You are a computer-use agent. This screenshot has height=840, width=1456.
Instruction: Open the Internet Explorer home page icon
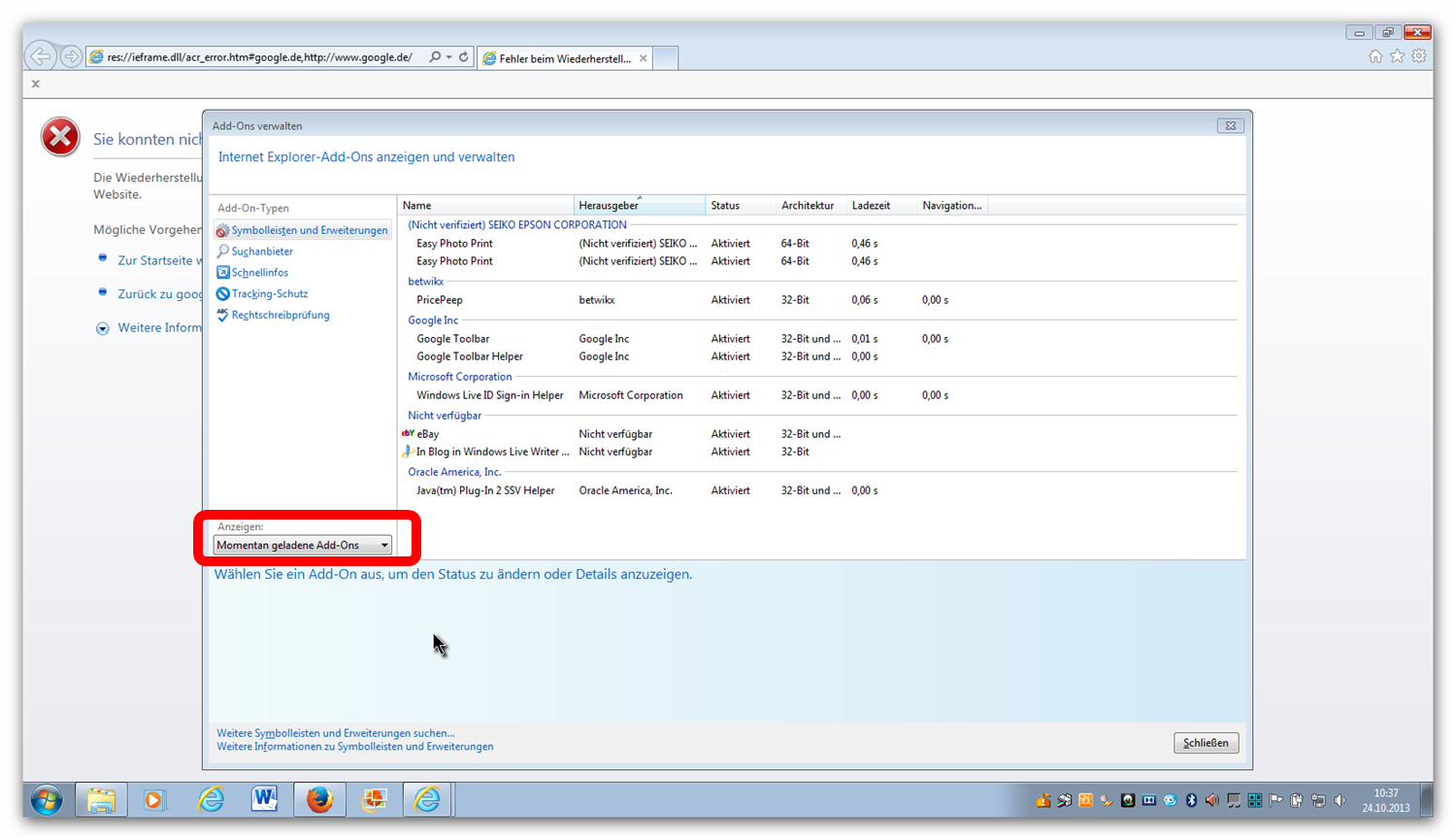1375,56
